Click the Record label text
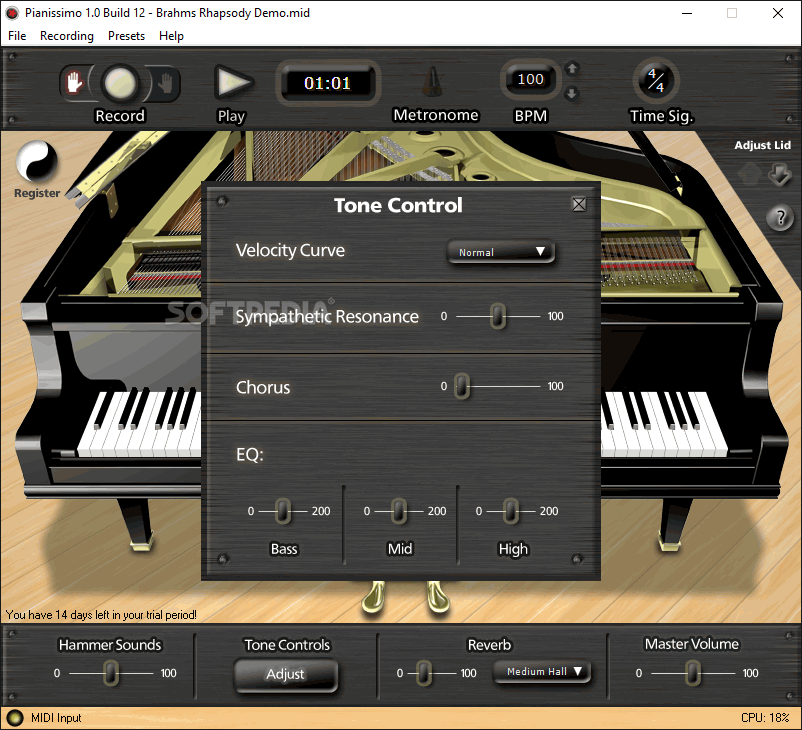The width and height of the screenshot is (802, 730). (120, 116)
